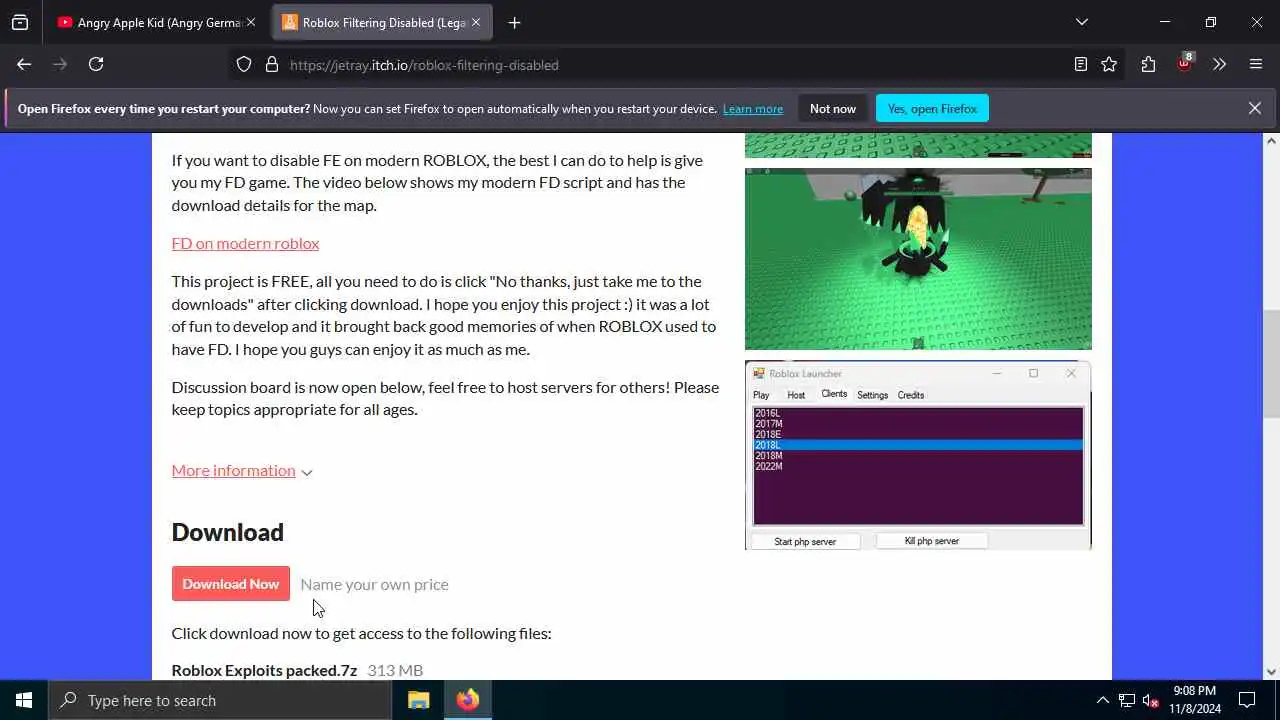Go back with the browser back arrow
1280x720 pixels.
pos(24,64)
